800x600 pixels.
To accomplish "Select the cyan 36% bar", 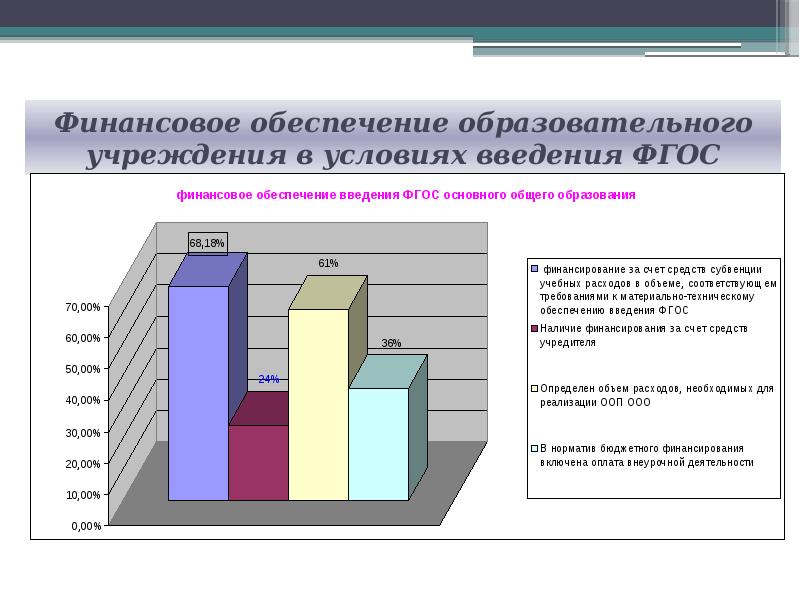I will point(378,443).
